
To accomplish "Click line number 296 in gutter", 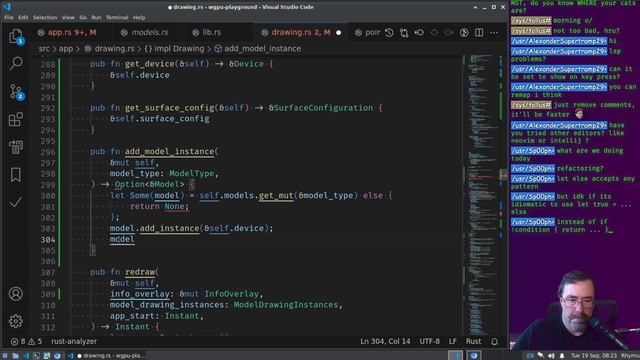I will [x=48, y=152].
